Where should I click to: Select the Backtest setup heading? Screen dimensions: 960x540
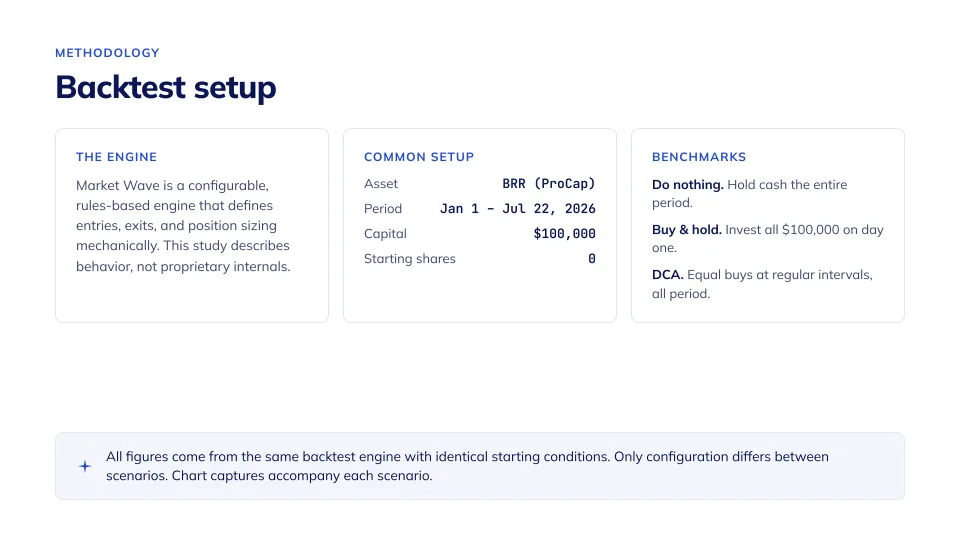pos(165,87)
